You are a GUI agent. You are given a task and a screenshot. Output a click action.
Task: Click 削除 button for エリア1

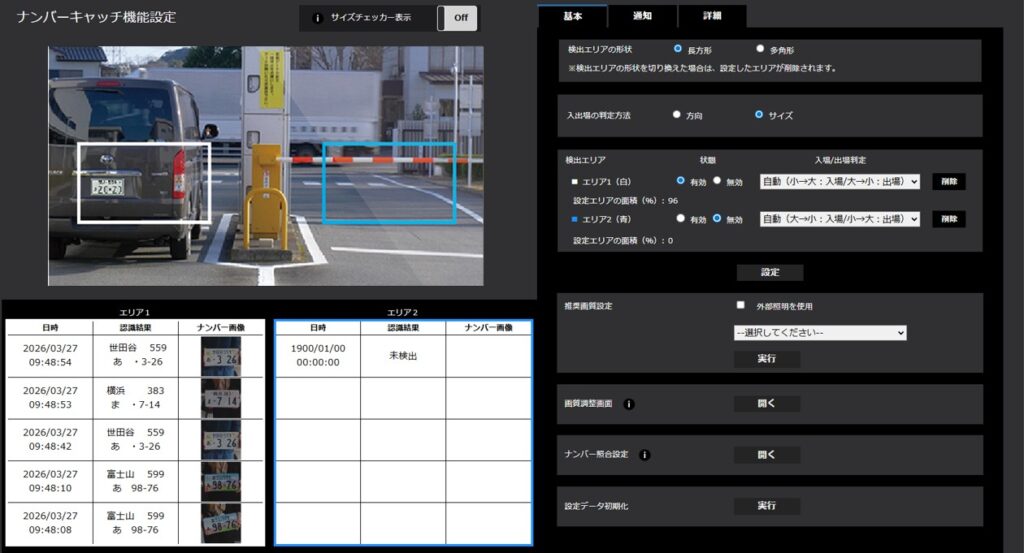tap(948, 182)
